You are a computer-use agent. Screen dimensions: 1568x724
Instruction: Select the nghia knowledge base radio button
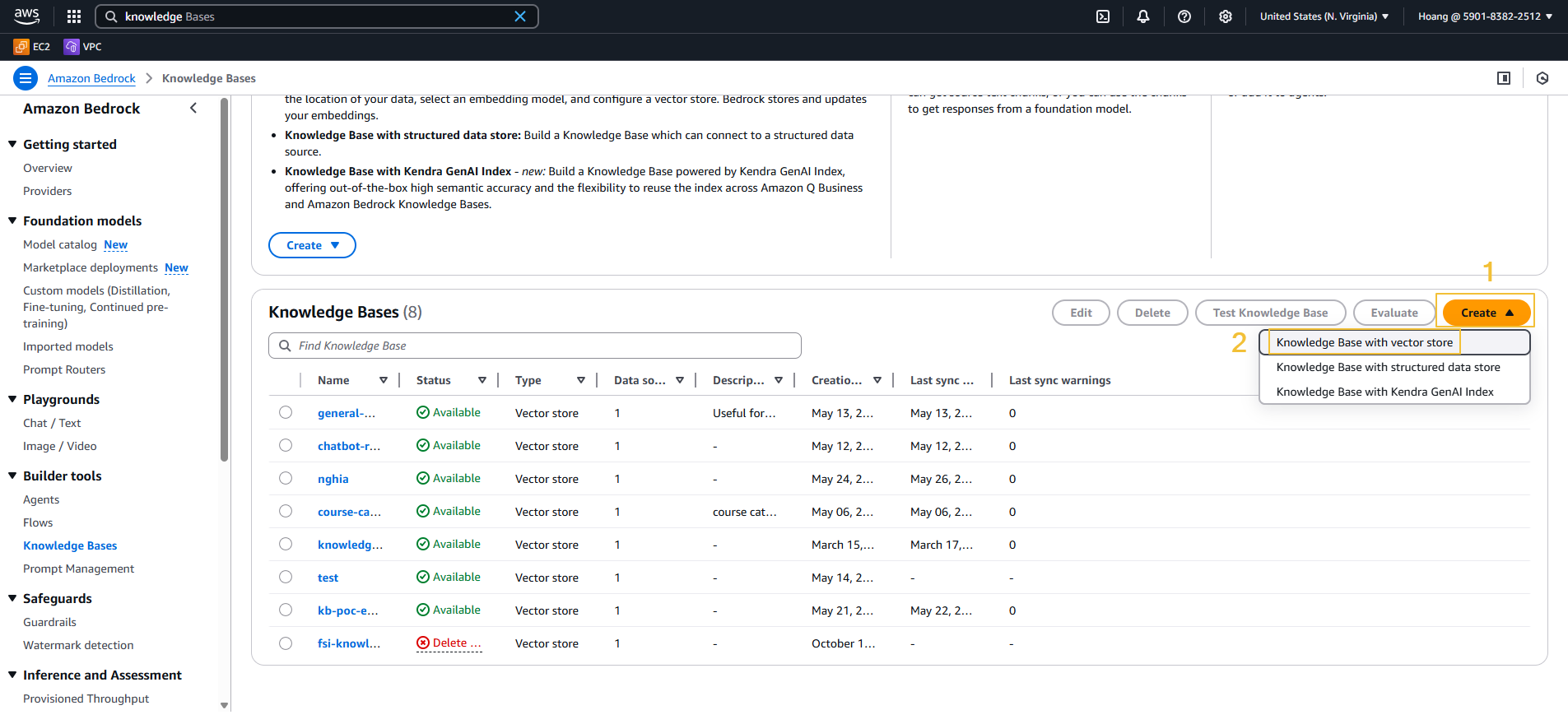pyautogui.click(x=286, y=478)
